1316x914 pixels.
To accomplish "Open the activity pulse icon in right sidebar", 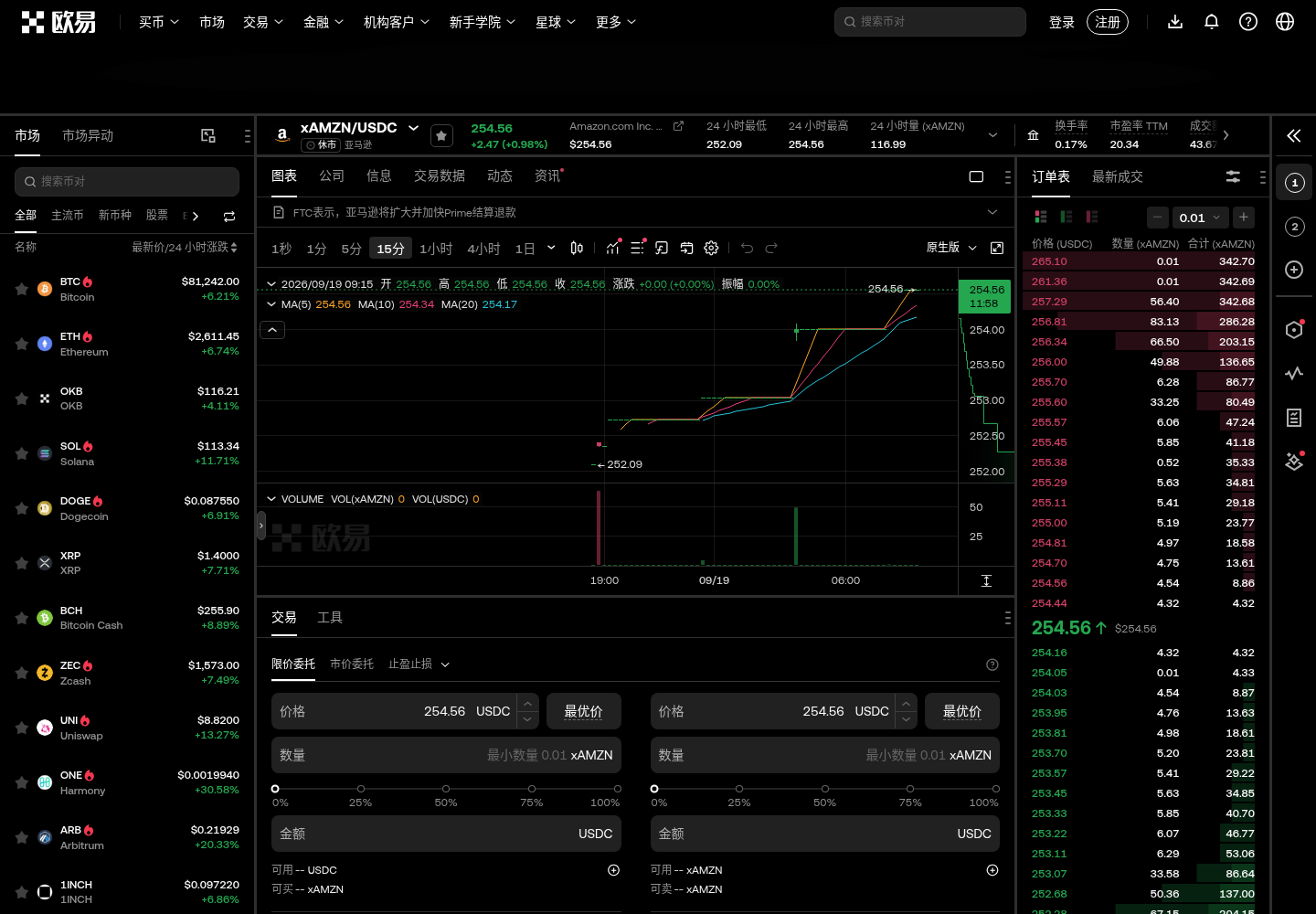I will [1294, 373].
